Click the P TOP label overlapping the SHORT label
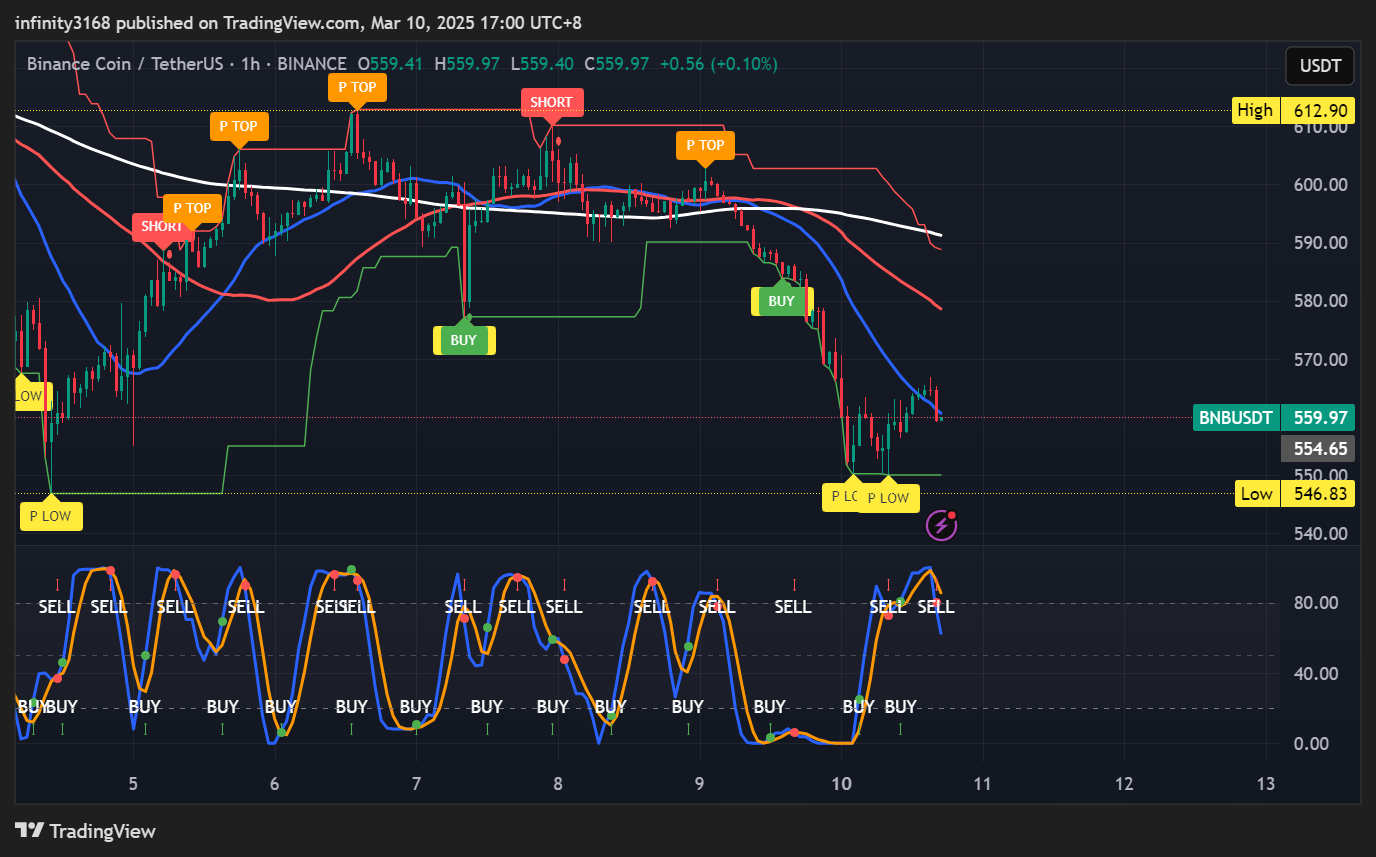This screenshot has height=857, width=1376. point(192,208)
